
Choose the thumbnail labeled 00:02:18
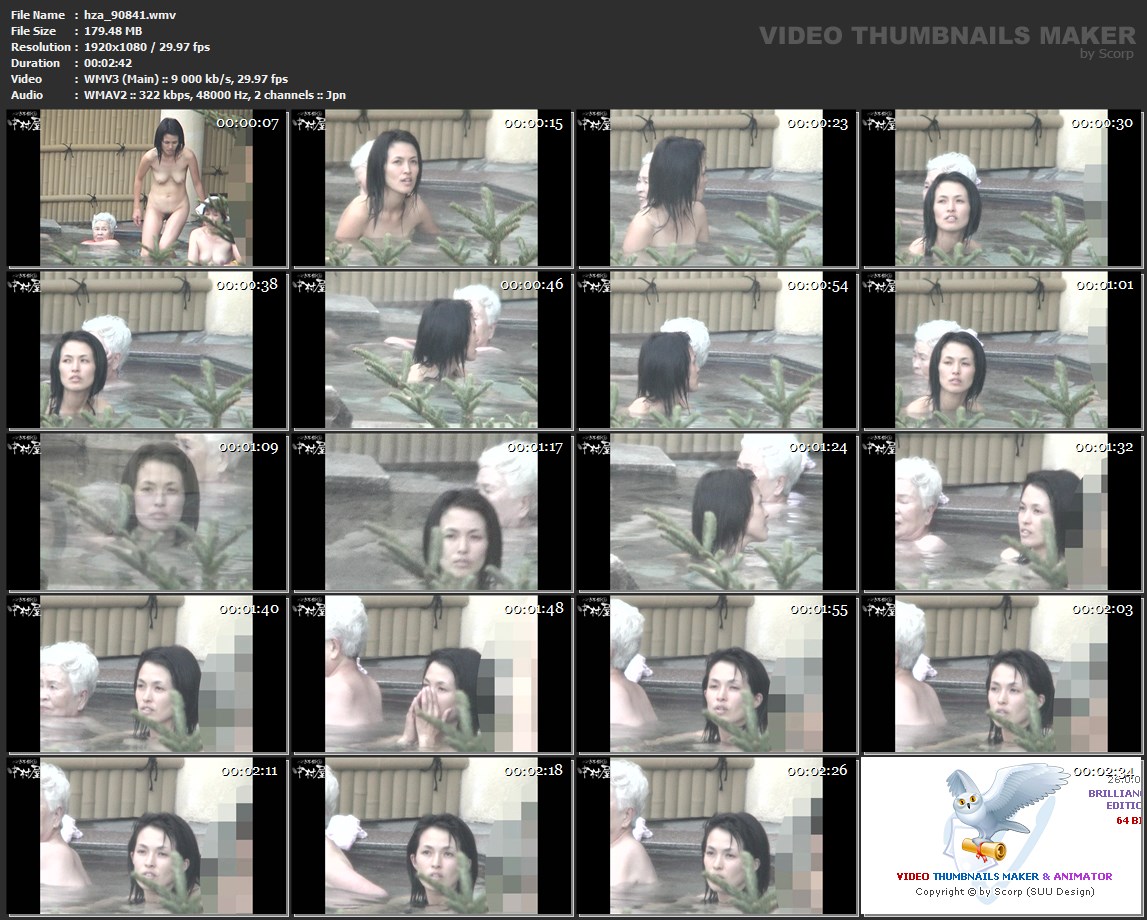click(x=432, y=837)
